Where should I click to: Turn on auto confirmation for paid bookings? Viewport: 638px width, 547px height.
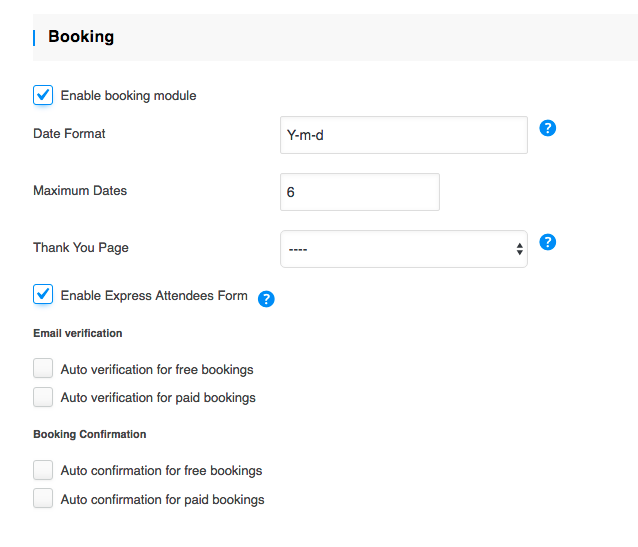pos(43,499)
